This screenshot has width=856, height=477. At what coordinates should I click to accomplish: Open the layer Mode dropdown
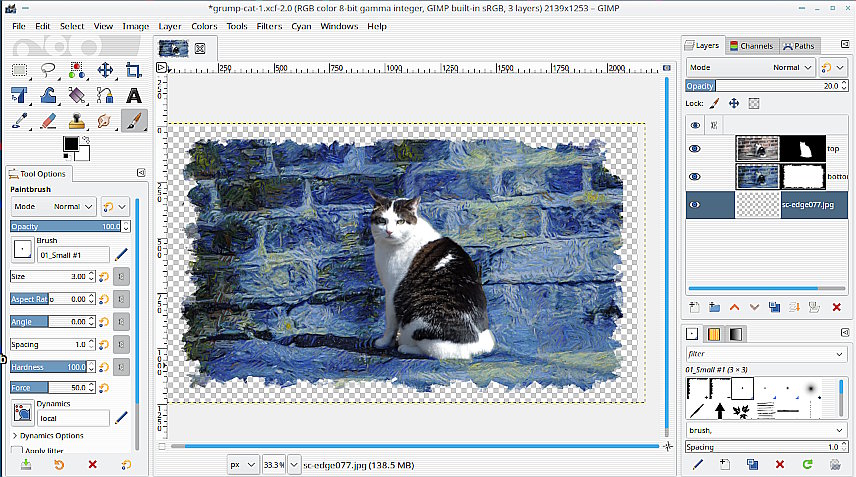coord(751,67)
